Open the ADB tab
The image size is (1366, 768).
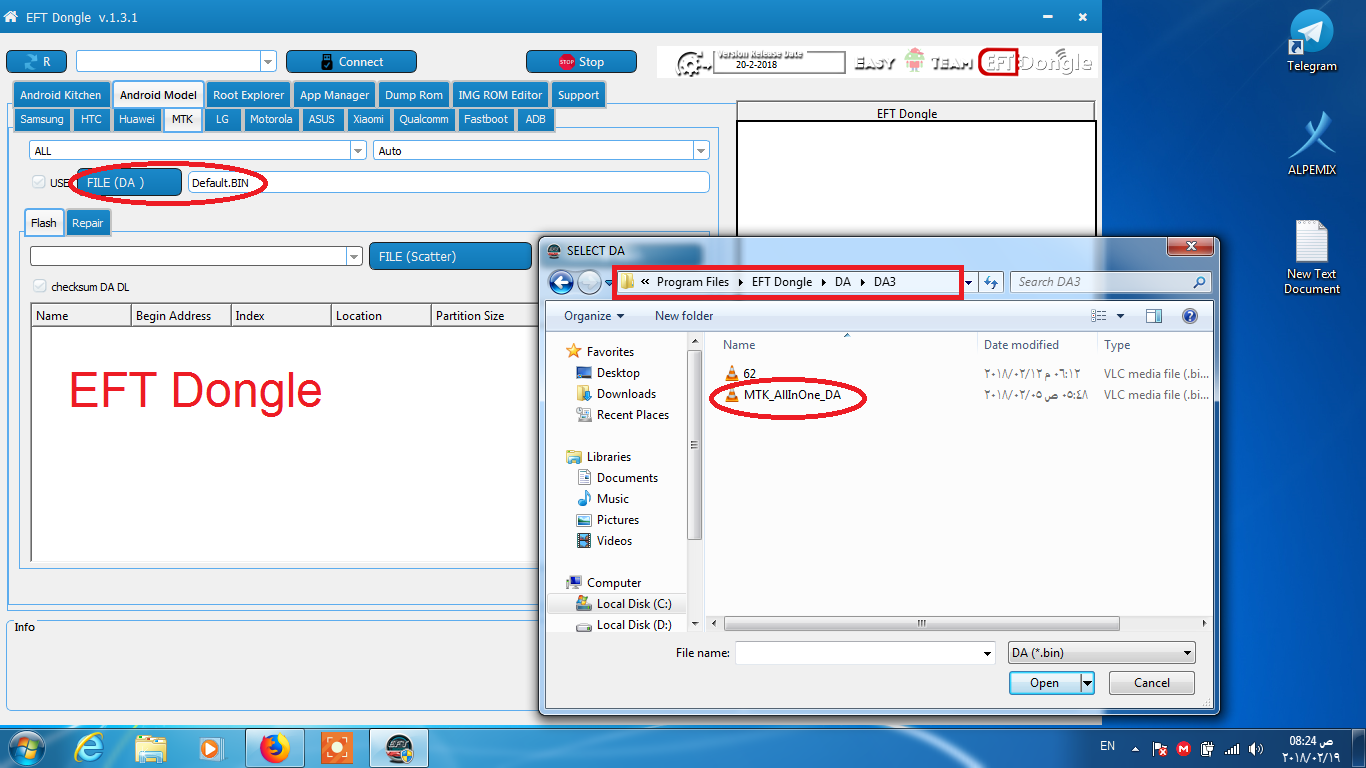coord(536,119)
